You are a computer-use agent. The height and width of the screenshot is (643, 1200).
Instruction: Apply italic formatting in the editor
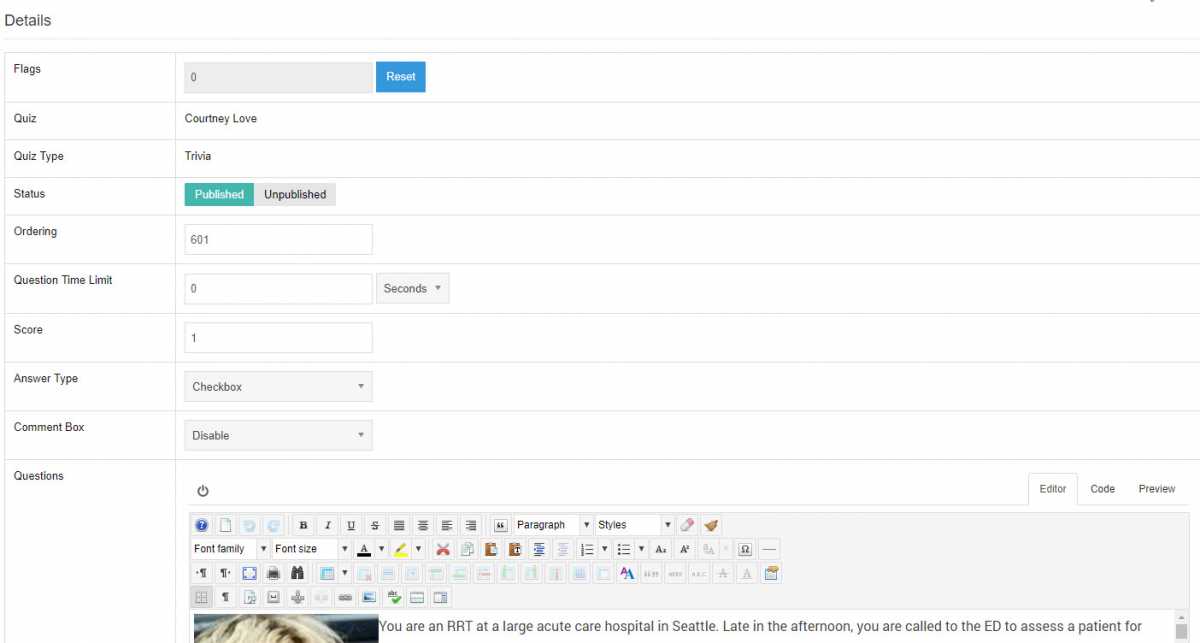327,525
